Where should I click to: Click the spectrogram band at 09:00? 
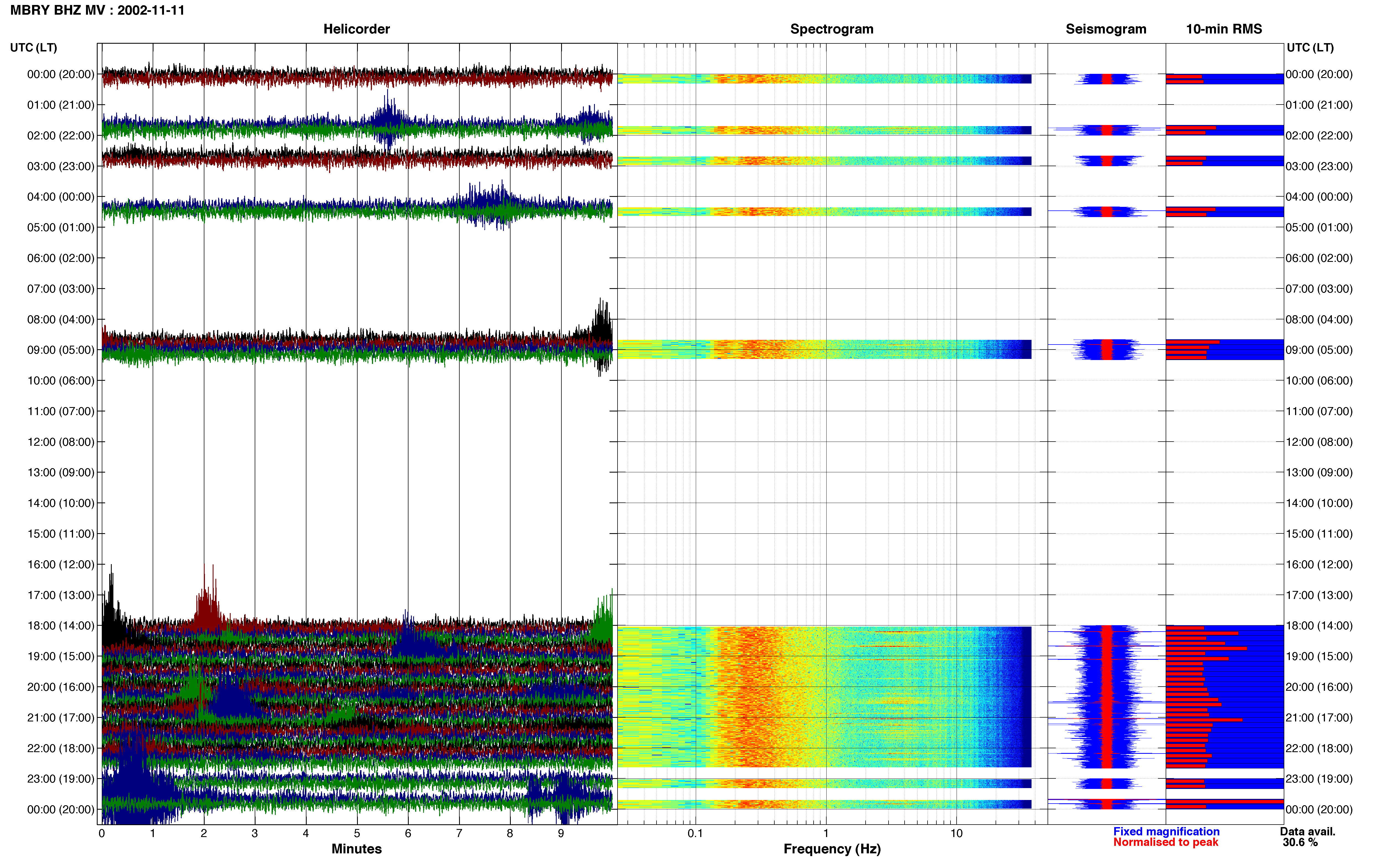[x=824, y=349]
